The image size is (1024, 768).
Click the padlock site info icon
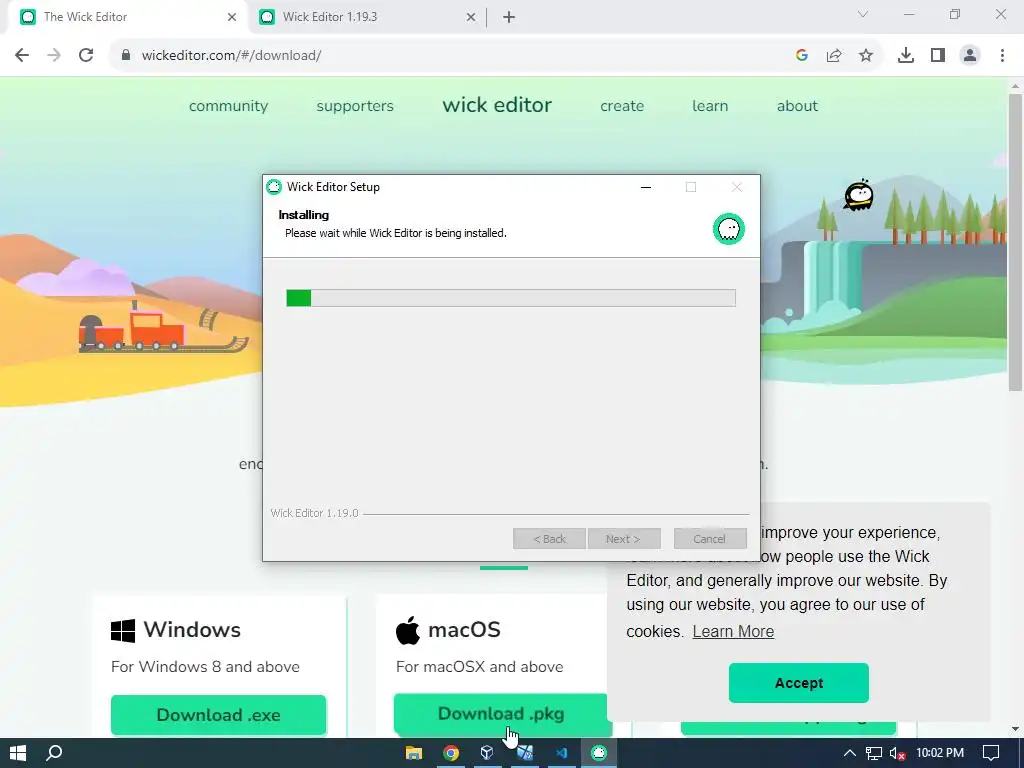tap(126, 55)
